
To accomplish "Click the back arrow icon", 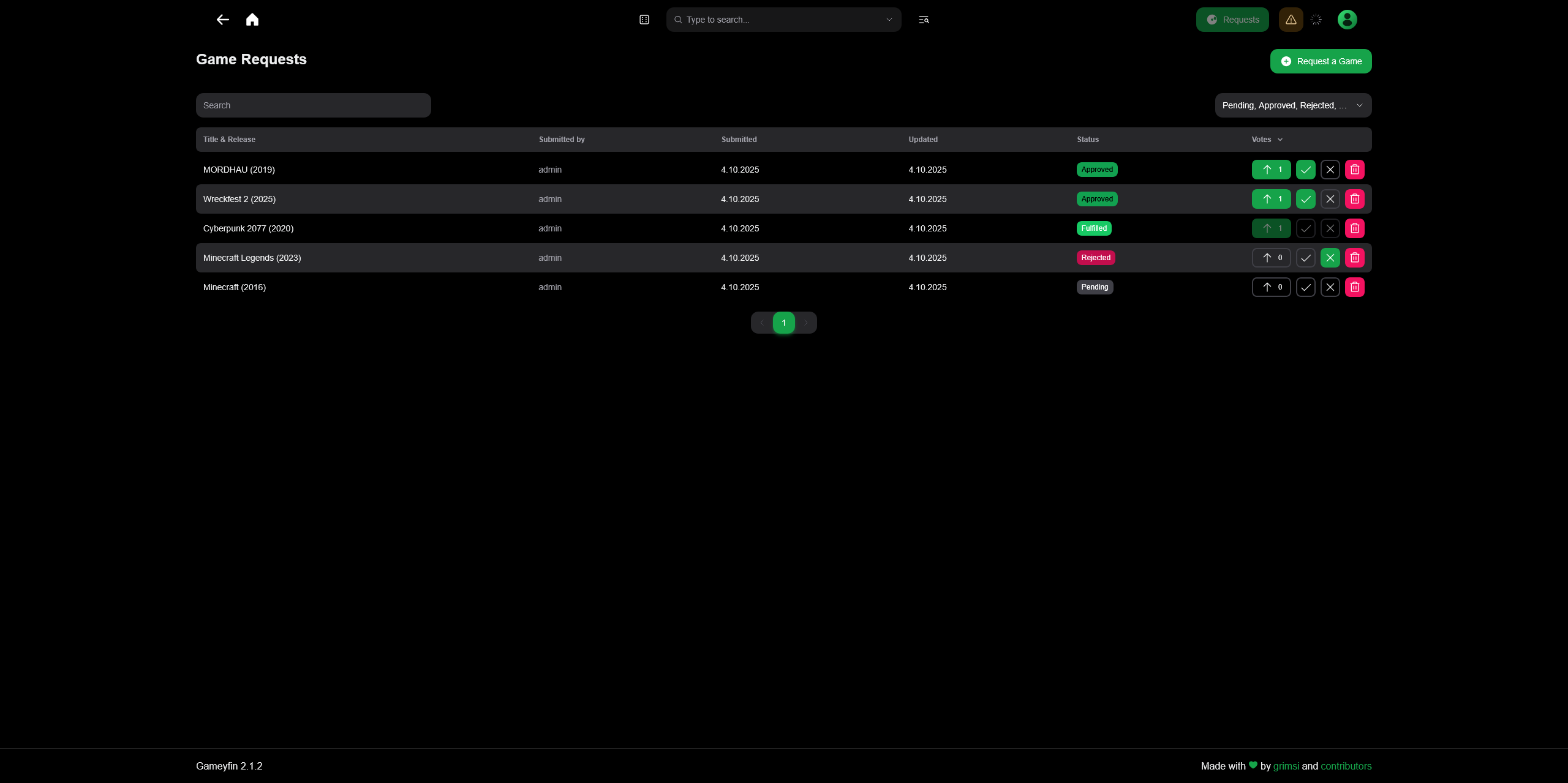I will [x=222, y=20].
